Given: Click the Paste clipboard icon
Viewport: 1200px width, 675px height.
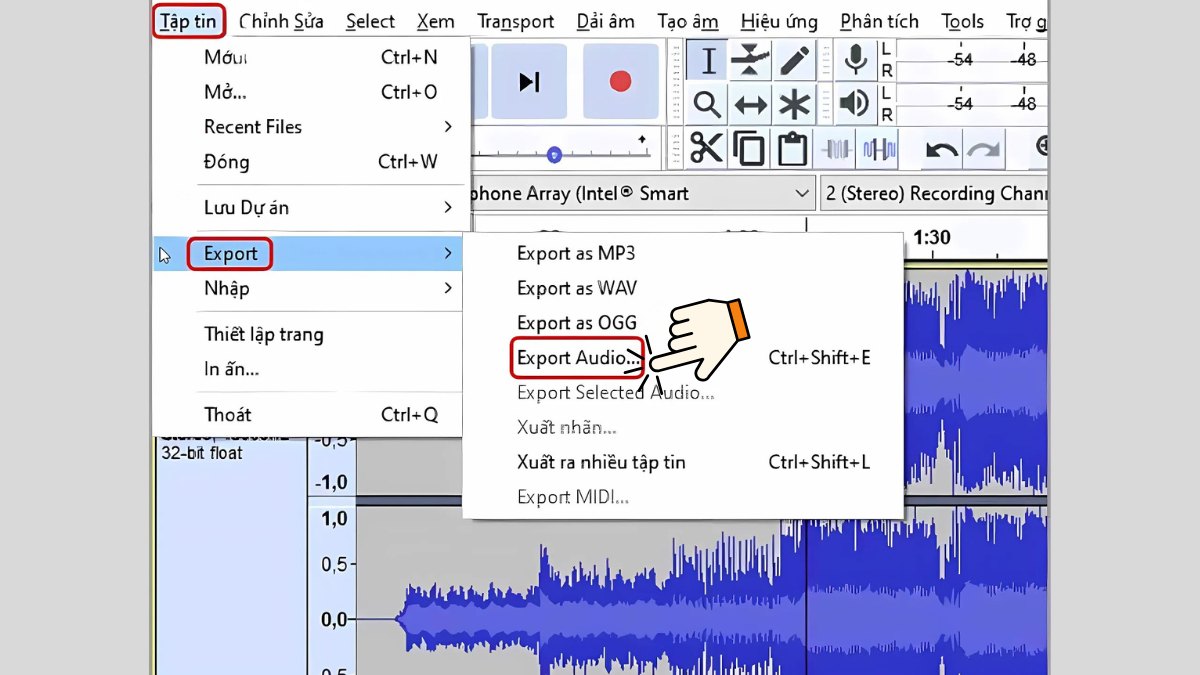Looking at the screenshot, I should (793, 149).
